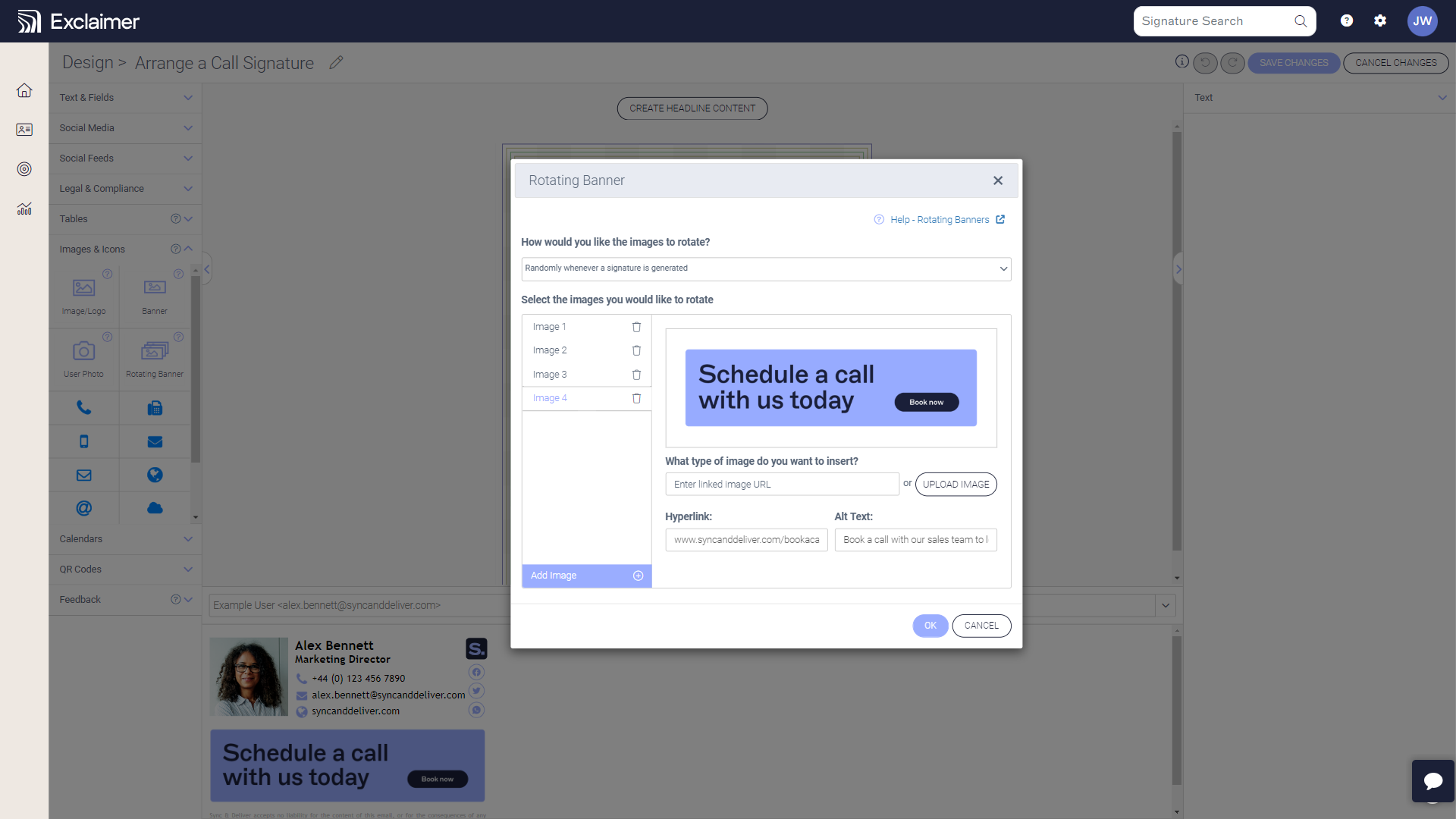This screenshot has width=1456, height=819.
Task: Expand the Social Media section
Action: point(124,127)
